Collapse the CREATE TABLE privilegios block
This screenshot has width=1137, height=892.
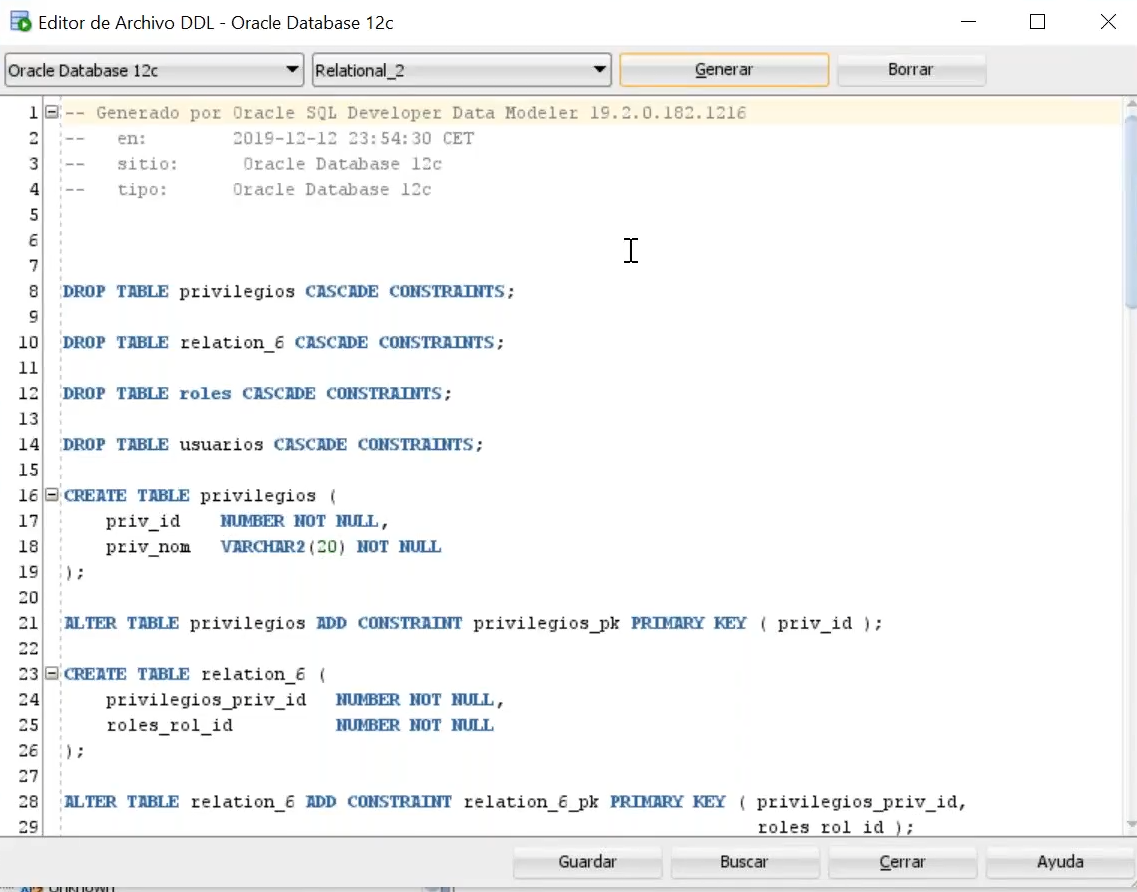[52, 495]
